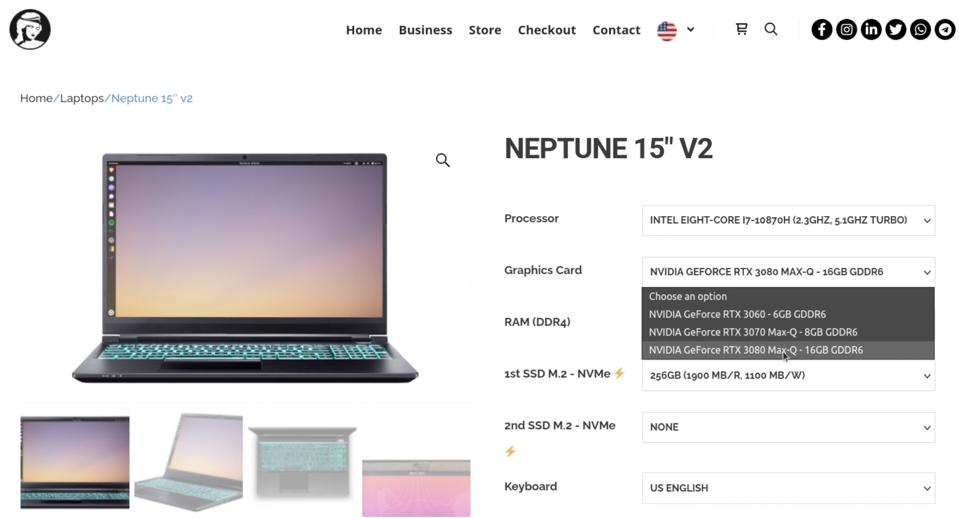Open the Facebook social icon

pos(821,29)
